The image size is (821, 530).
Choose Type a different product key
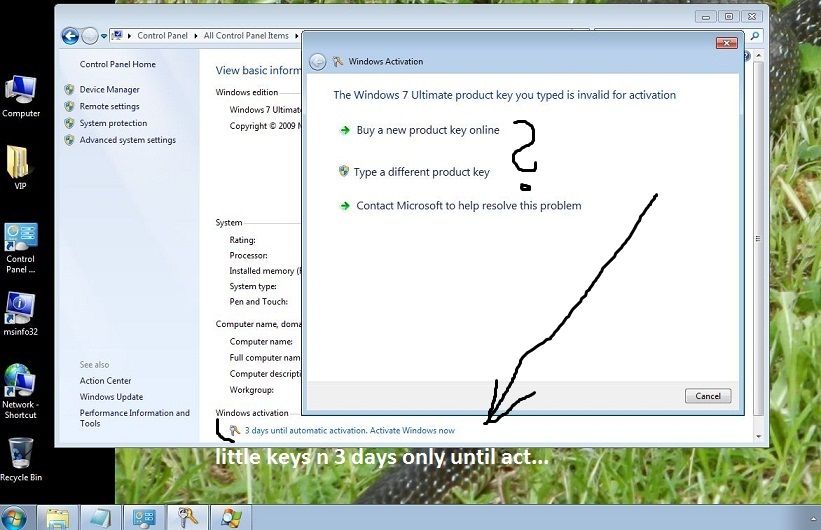[x=421, y=172]
